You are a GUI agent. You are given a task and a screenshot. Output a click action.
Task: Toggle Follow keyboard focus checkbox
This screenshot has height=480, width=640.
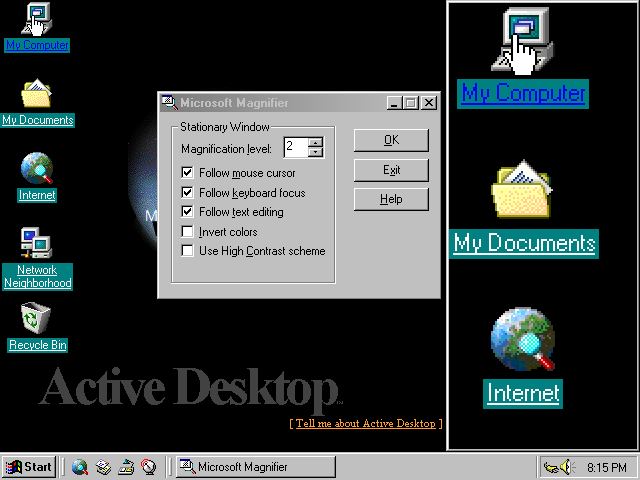pos(187,192)
